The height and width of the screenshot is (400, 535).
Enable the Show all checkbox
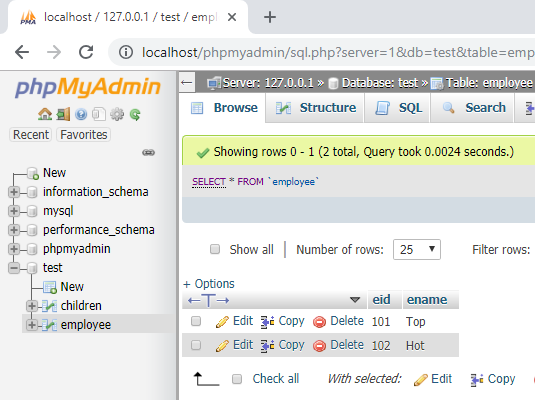215,249
